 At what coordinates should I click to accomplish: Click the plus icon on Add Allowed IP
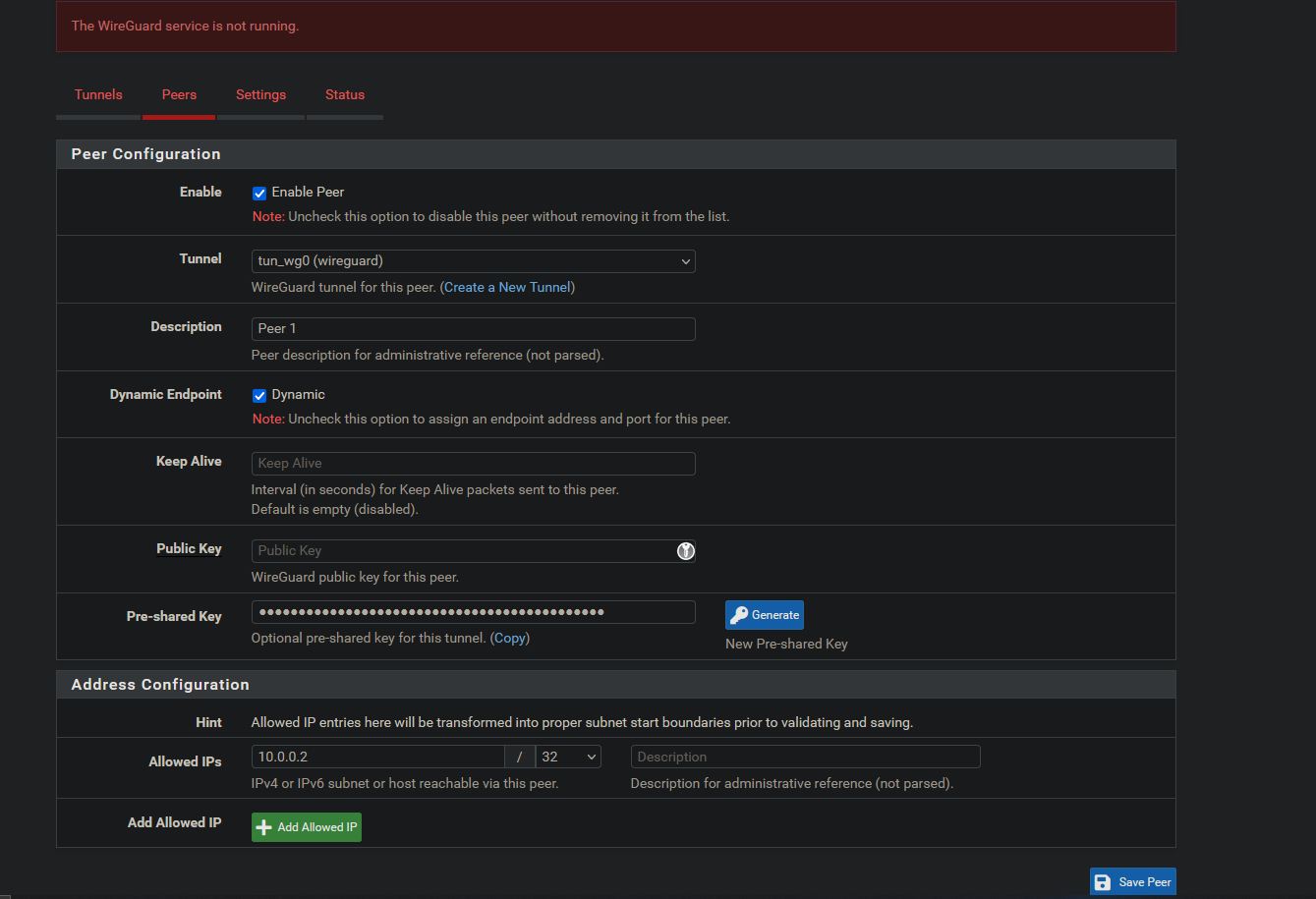(x=263, y=827)
